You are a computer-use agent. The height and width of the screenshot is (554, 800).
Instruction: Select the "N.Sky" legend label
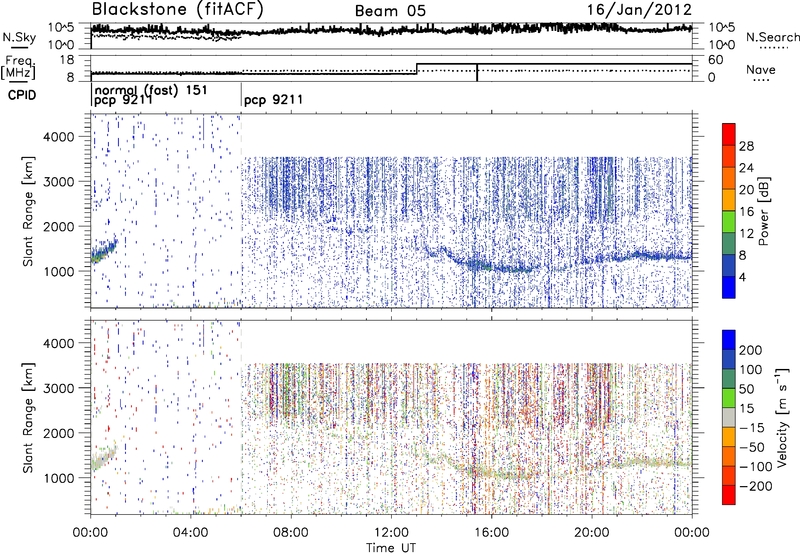click(x=19, y=37)
